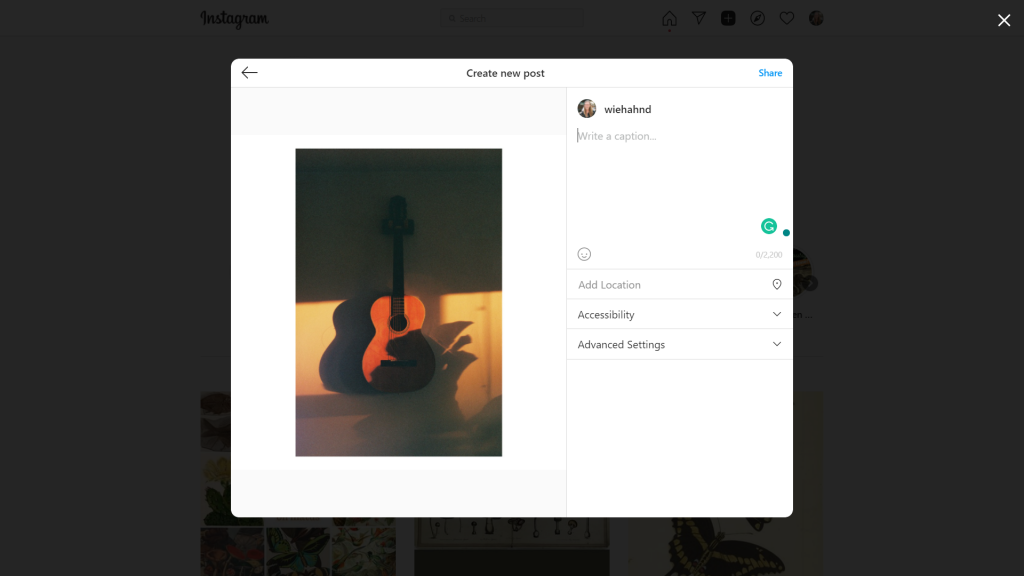Image resolution: width=1024 pixels, height=576 pixels.
Task: Click the location pin icon
Action: pyautogui.click(x=777, y=285)
